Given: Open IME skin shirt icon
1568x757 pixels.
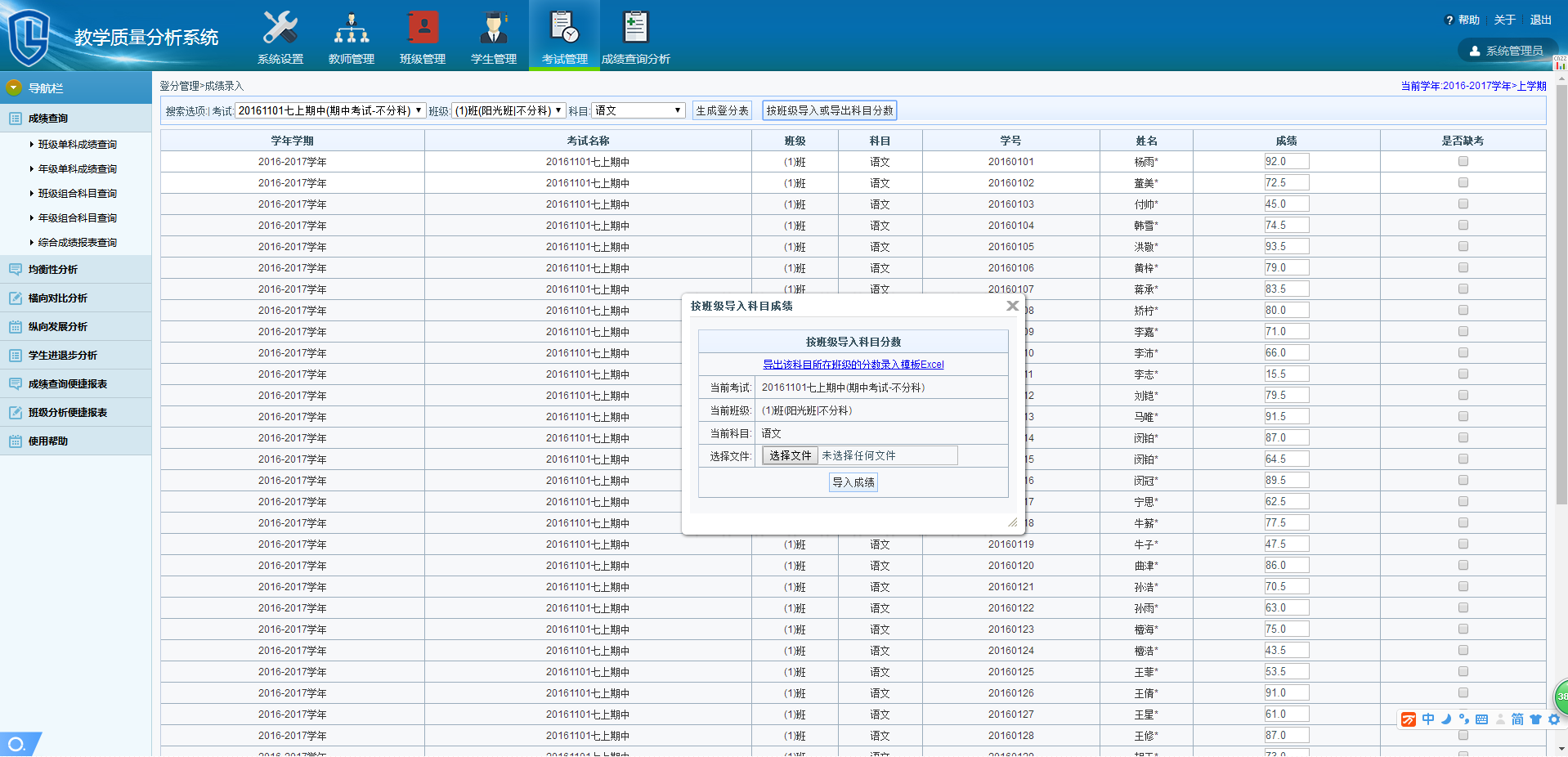Looking at the screenshot, I should tap(1535, 719).
